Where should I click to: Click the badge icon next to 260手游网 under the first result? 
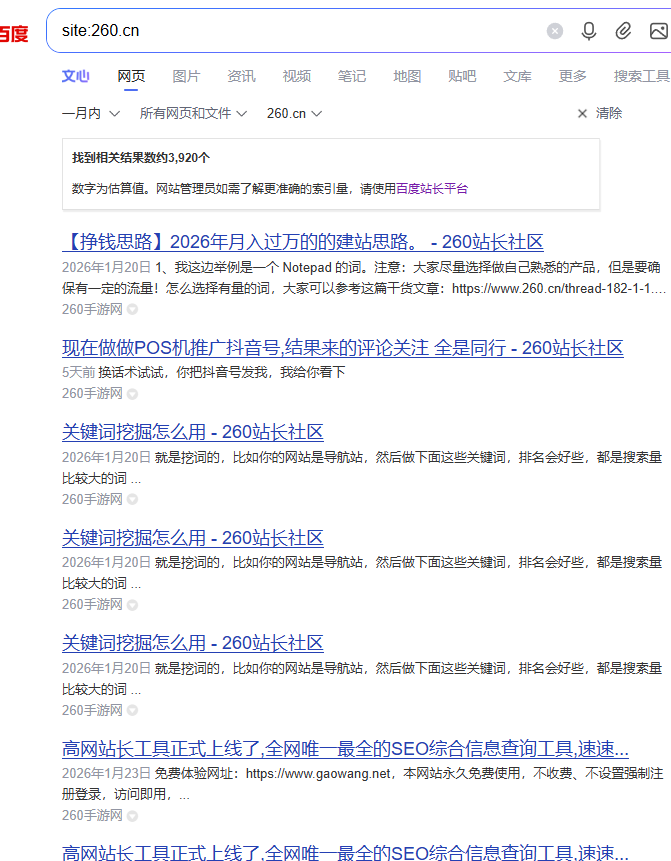click(132, 310)
